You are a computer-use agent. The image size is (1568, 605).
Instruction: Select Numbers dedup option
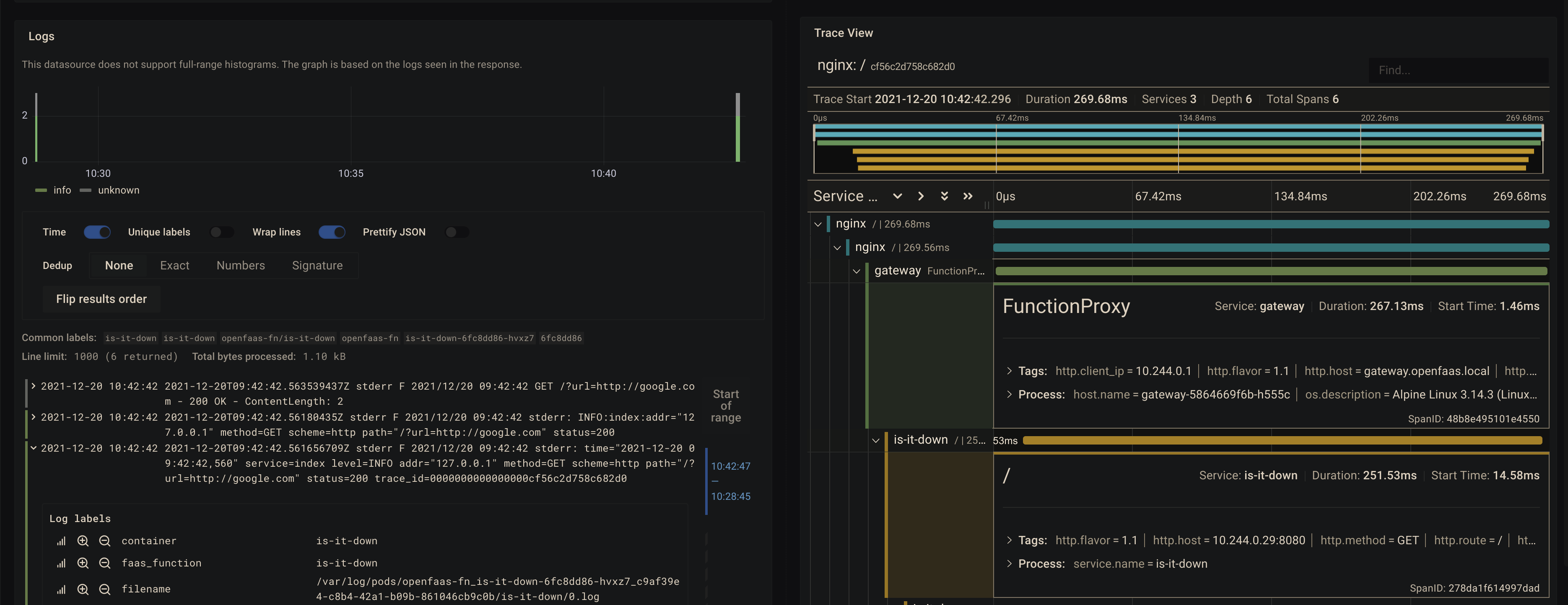240,266
